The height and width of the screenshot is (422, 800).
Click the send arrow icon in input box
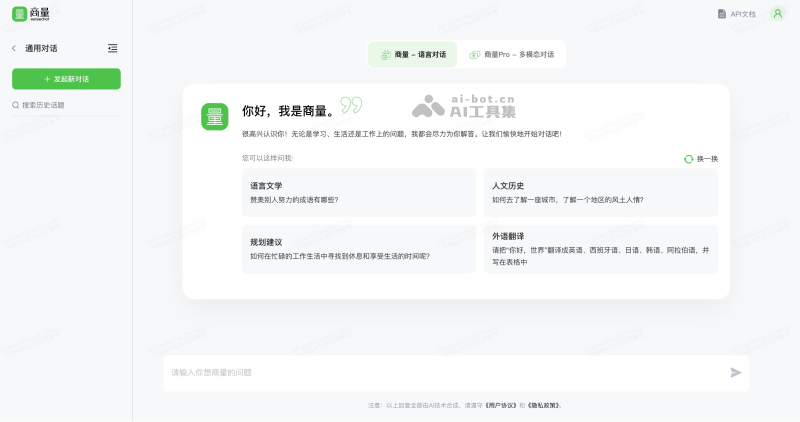click(x=736, y=372)
